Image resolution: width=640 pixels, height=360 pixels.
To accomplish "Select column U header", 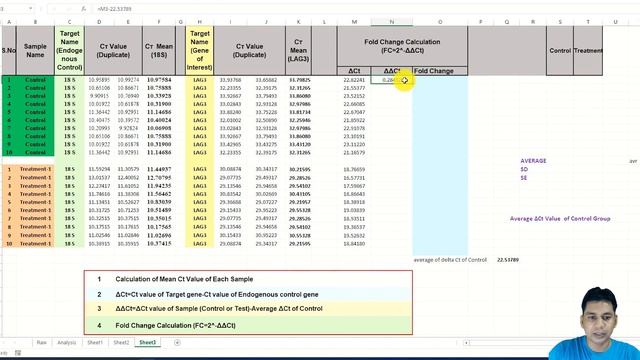I will [x=615, y=22].
